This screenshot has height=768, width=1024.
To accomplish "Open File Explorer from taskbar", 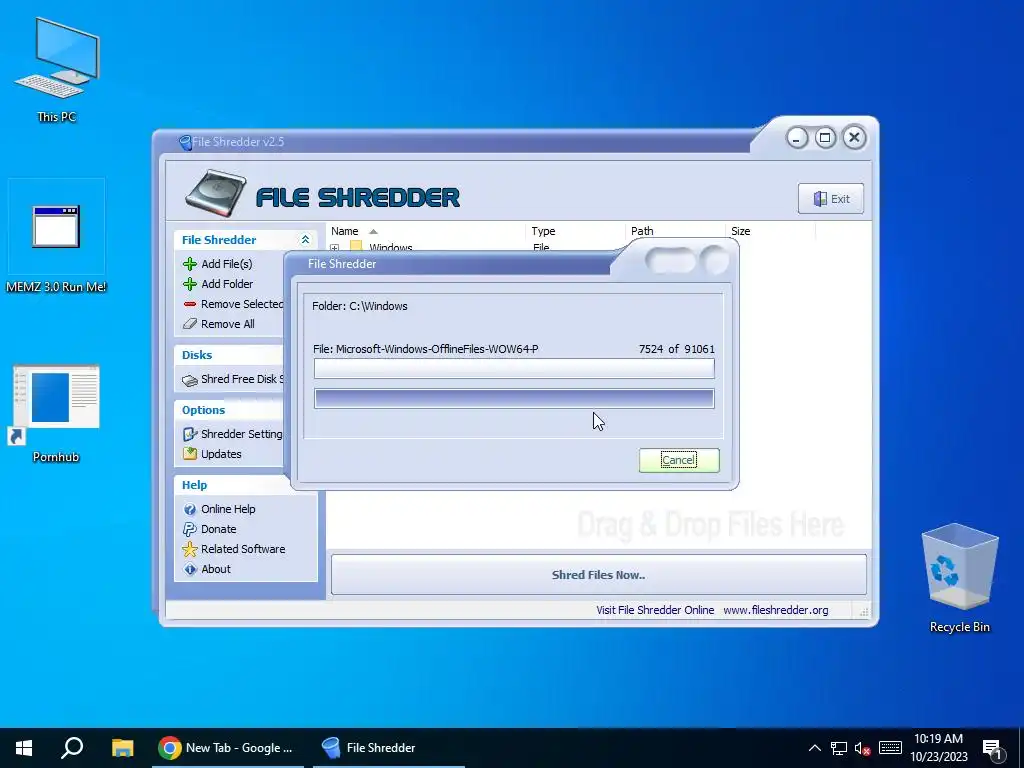I will tap(123, 748).
